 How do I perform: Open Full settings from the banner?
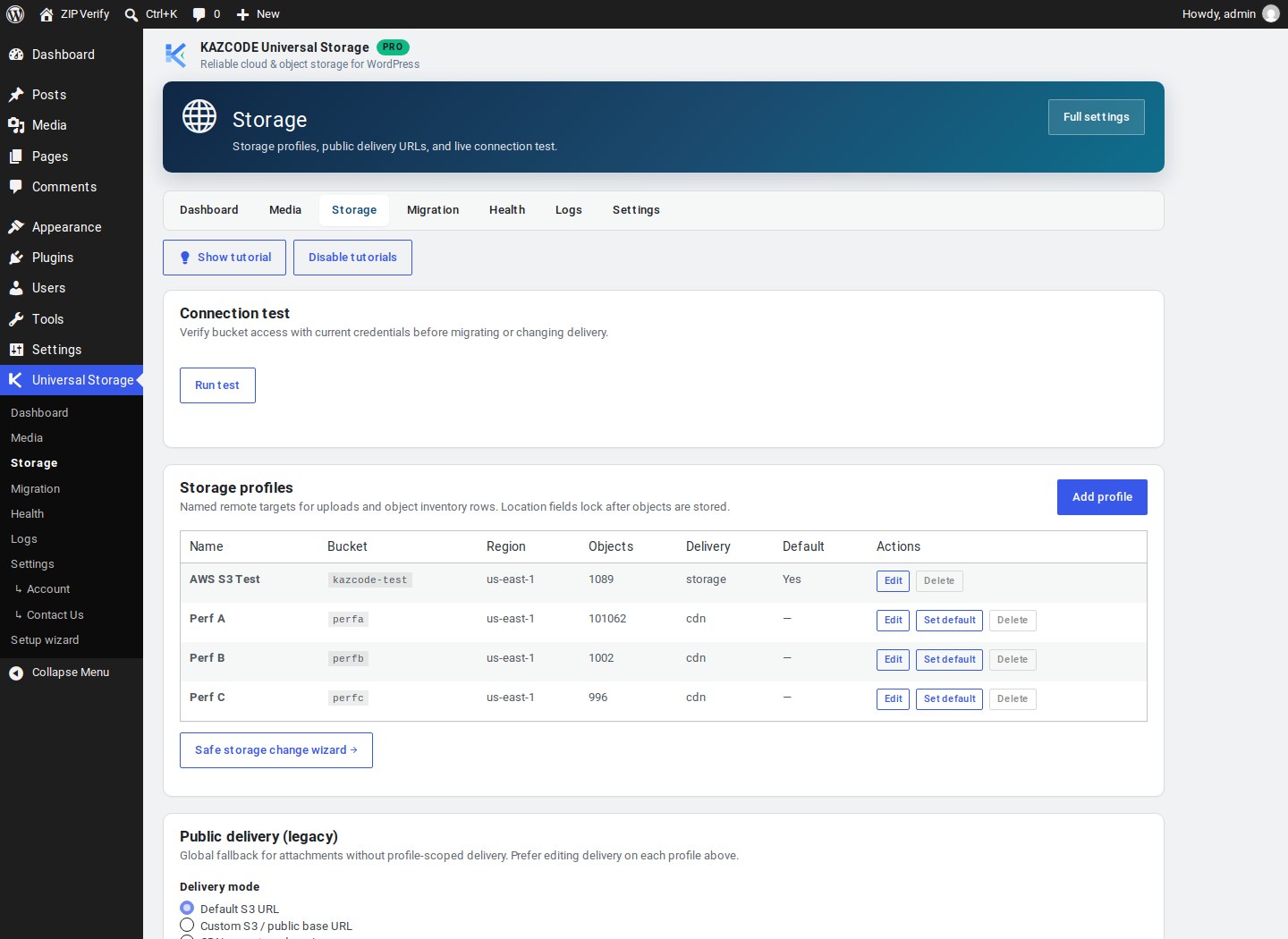coord(1097,117)
